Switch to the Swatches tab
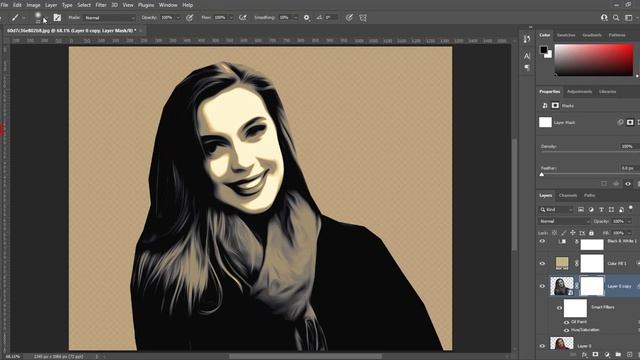The image size is (640, 360). click(x=566, y=35)
